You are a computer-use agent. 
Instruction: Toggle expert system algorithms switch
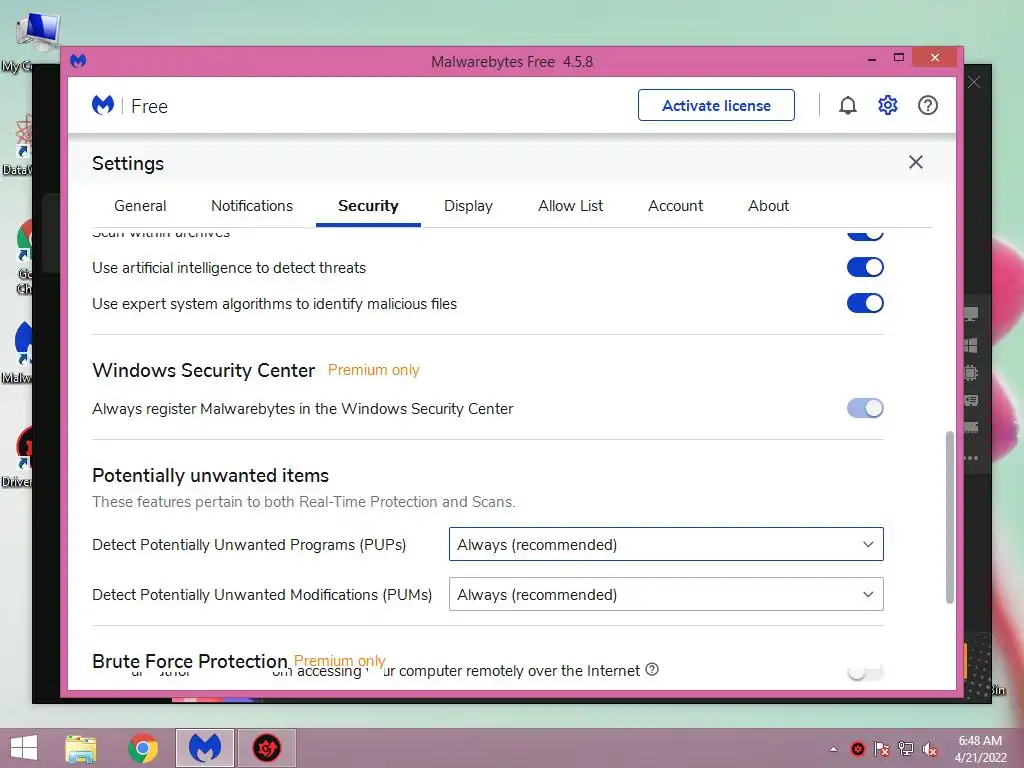[865, 303]
